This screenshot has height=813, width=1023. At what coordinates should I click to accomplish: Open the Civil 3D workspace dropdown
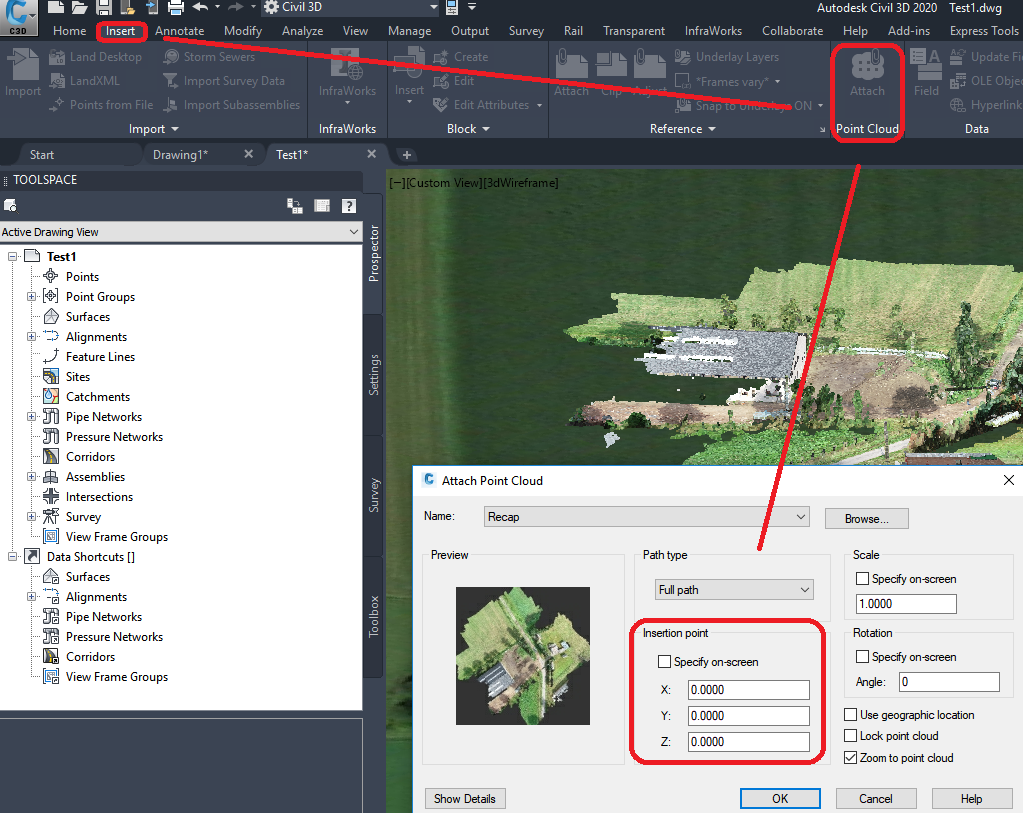tap(351, 7)
